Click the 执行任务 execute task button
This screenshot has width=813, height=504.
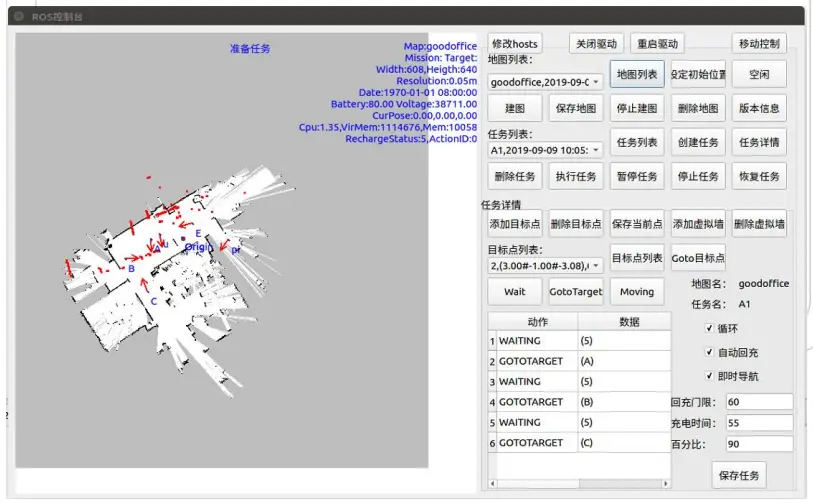pos(576,176)
